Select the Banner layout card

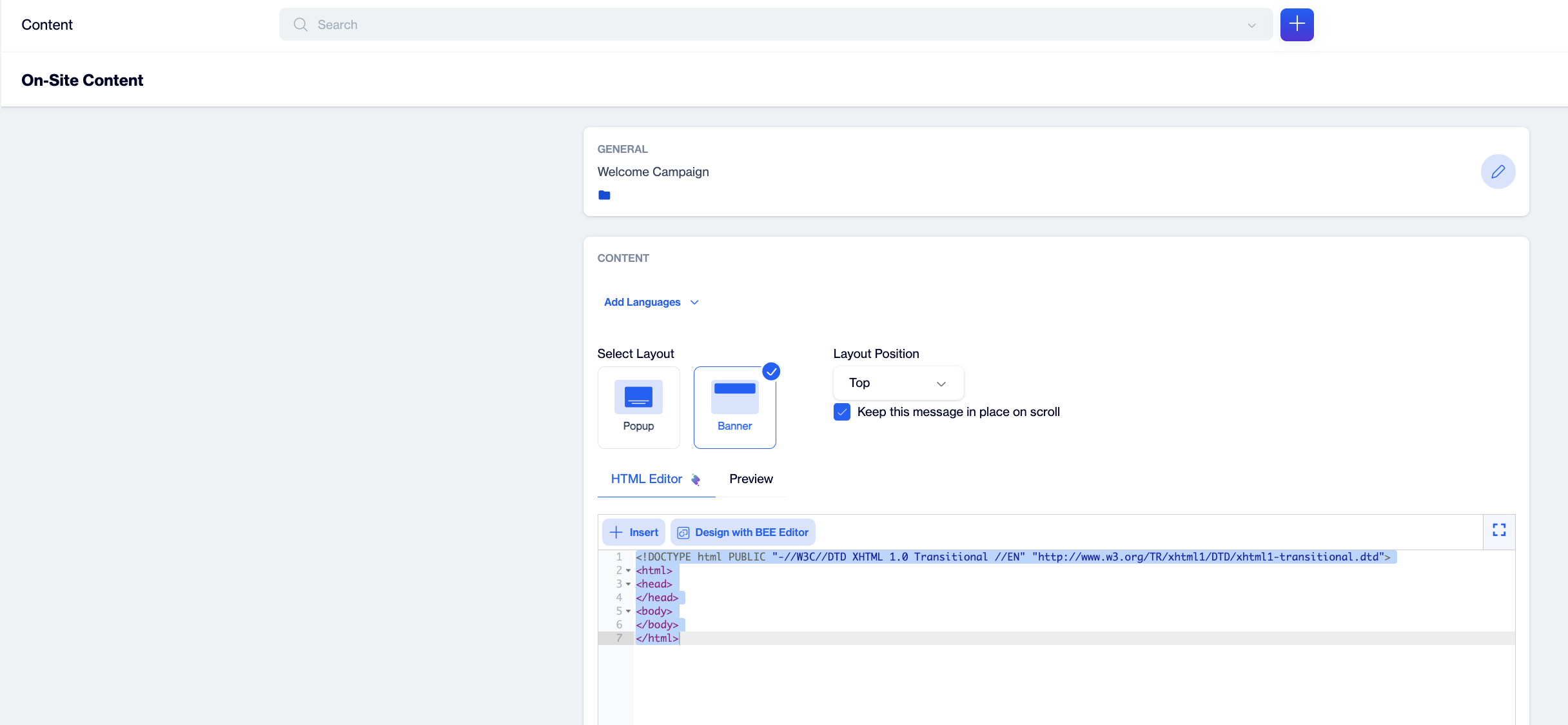point(734,408)
